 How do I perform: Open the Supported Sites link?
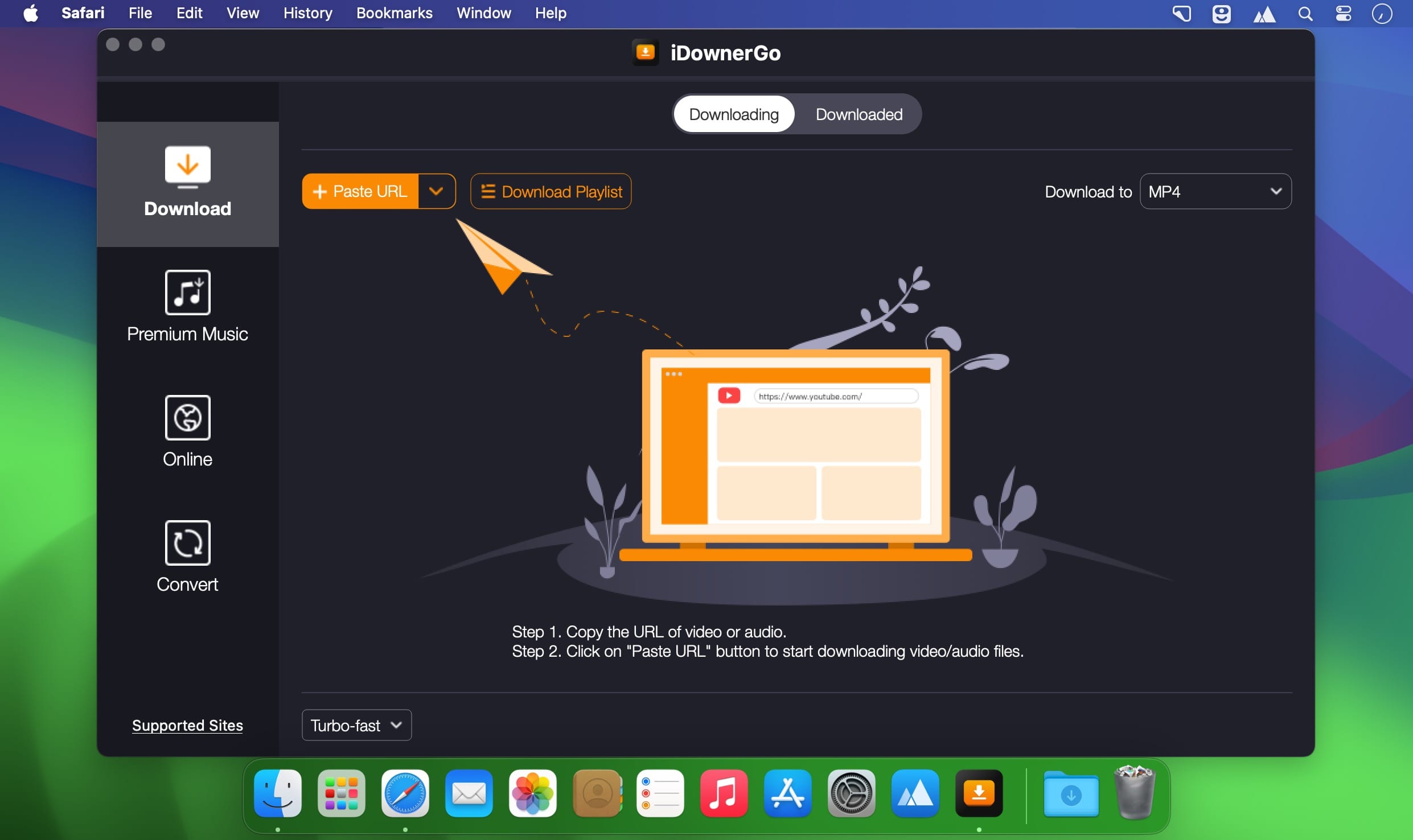click(x=187, y=726)
